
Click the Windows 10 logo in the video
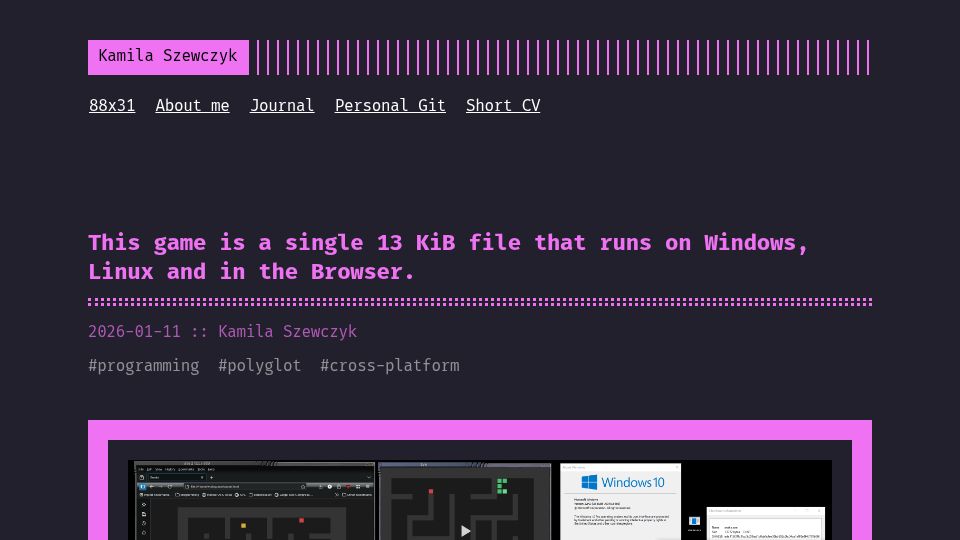coord(622,482)
